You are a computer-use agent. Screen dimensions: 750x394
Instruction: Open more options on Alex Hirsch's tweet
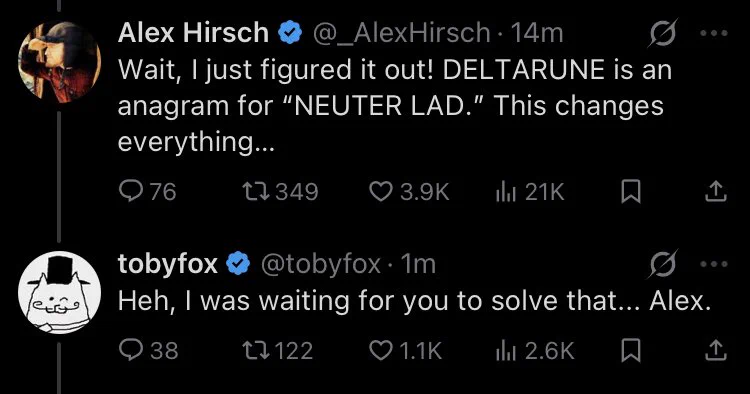pos(714,33)
